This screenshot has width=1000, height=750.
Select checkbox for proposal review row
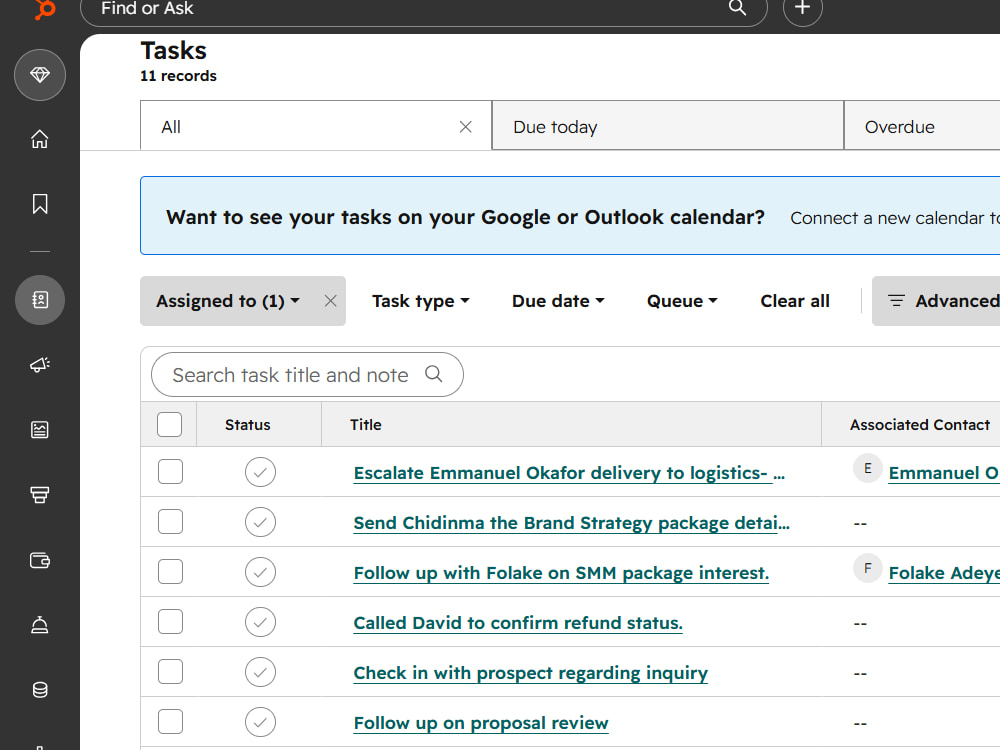(x=170, y=721)
